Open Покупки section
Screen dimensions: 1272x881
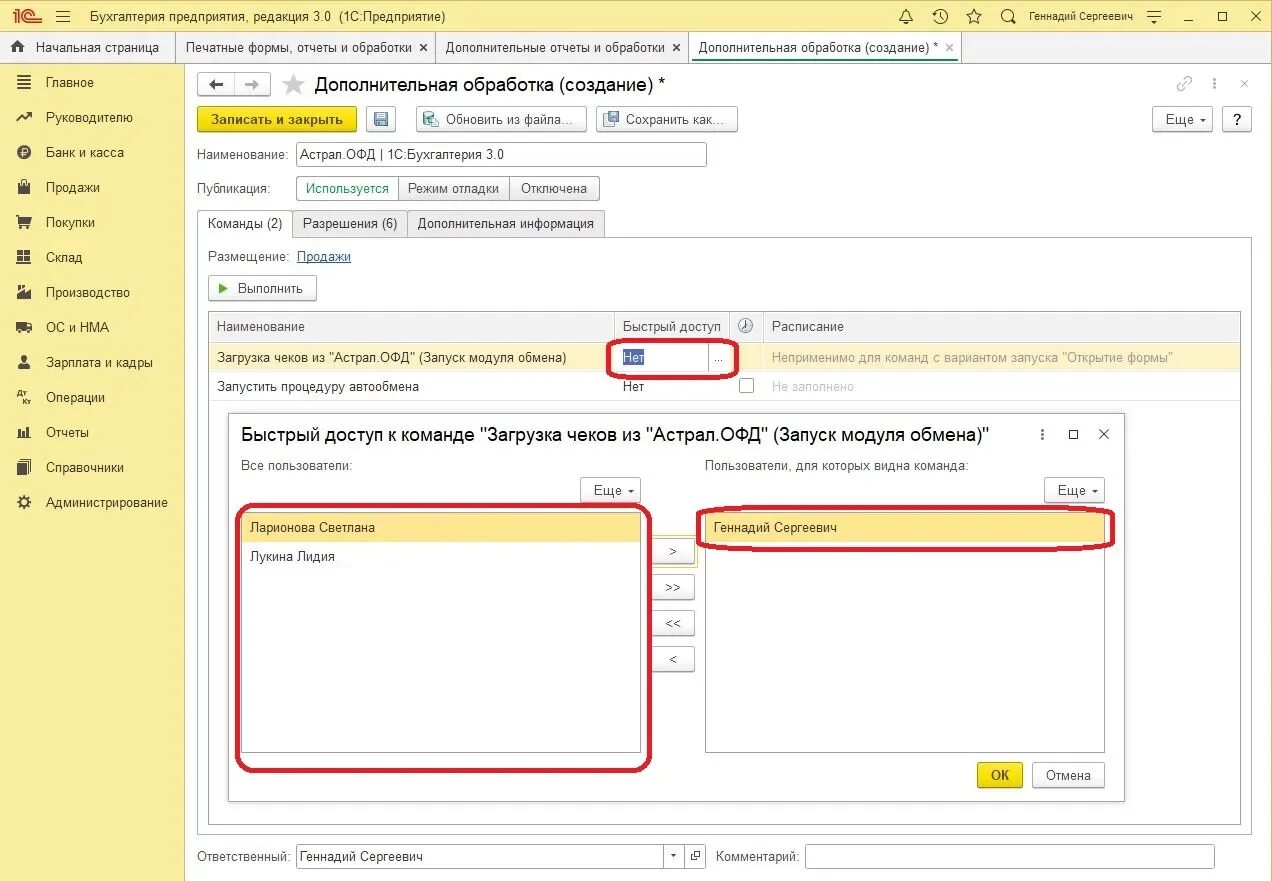(x=70, y=222)
